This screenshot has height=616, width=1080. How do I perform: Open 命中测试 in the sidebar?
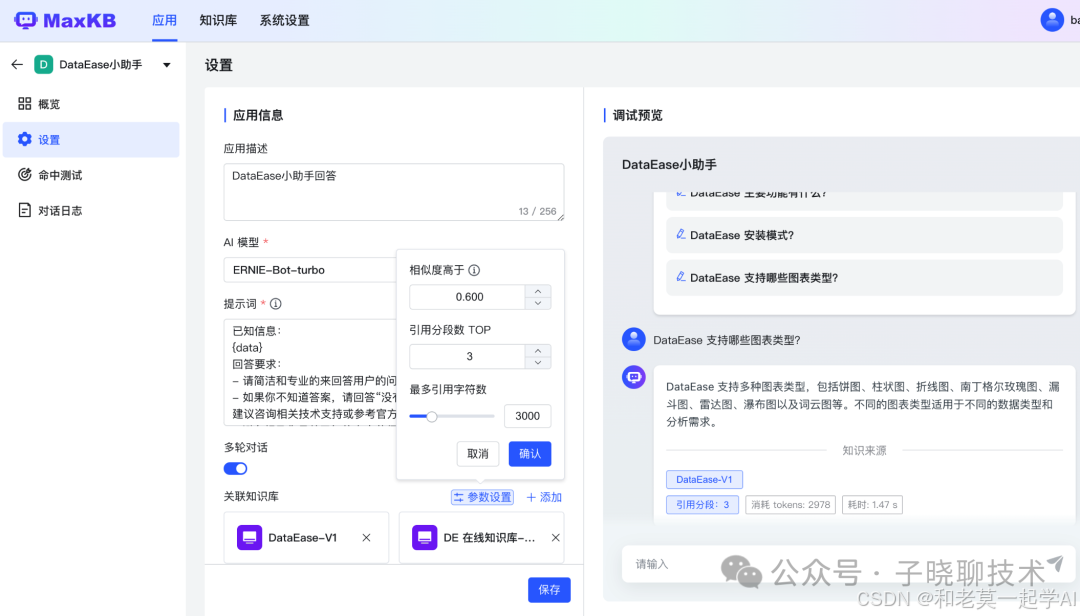[x=91, y=175]
